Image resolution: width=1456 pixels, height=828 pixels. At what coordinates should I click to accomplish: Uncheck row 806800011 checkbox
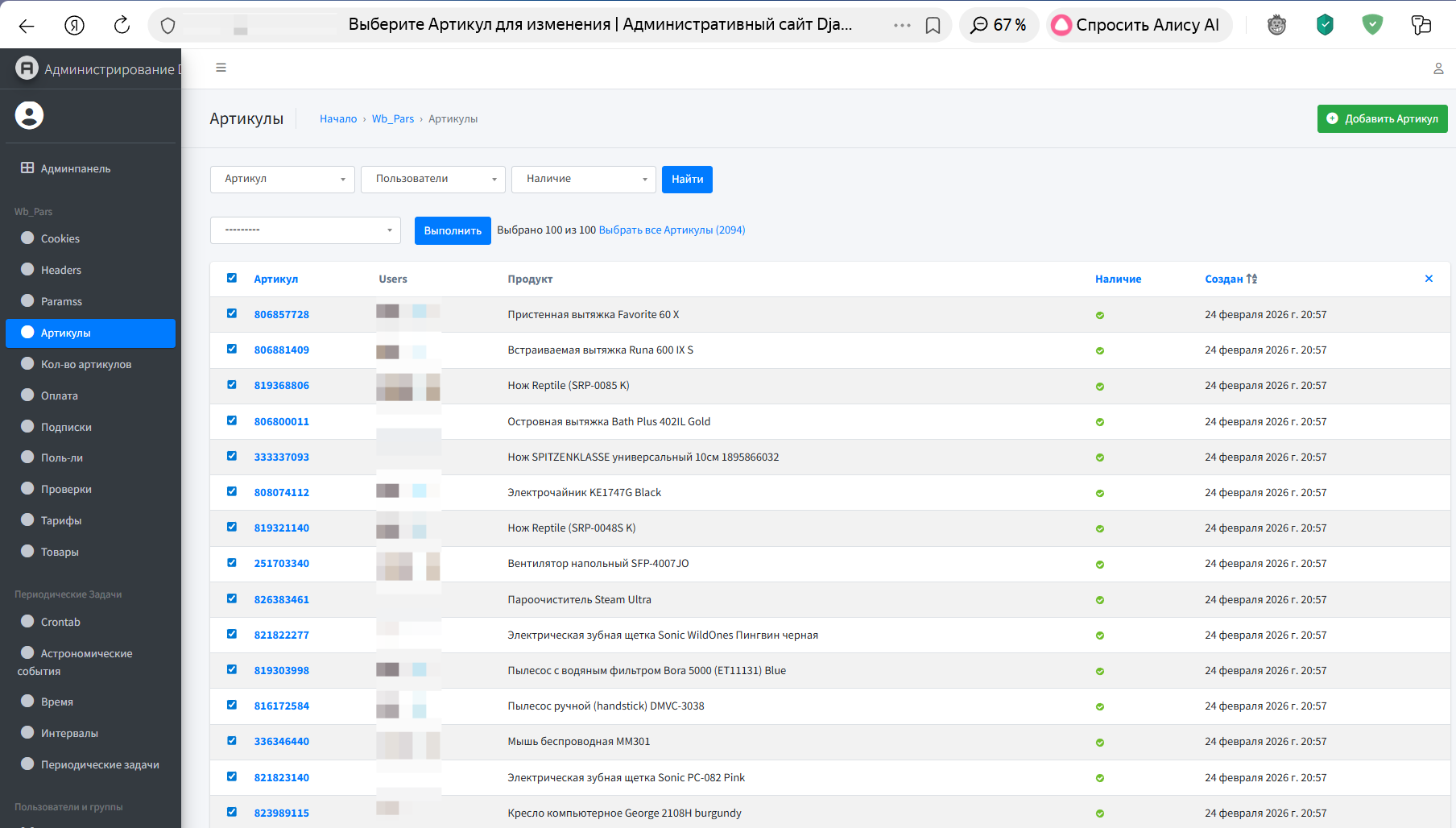coord(232,420)
